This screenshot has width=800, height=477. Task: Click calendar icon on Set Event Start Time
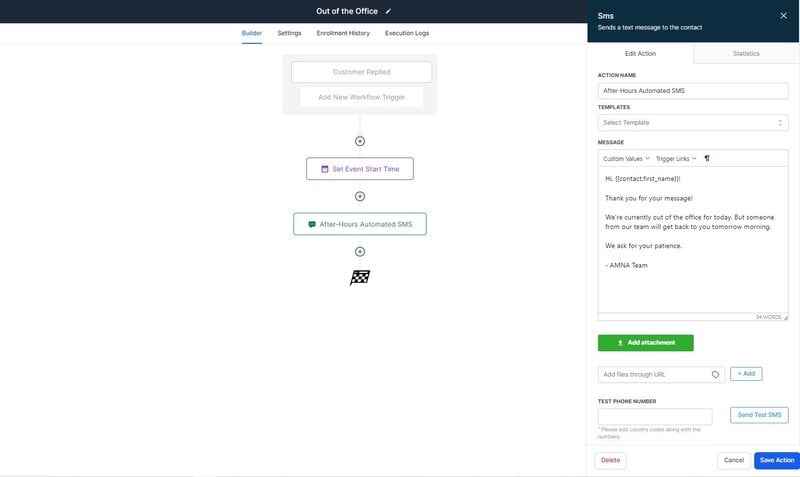coord(324,169)
